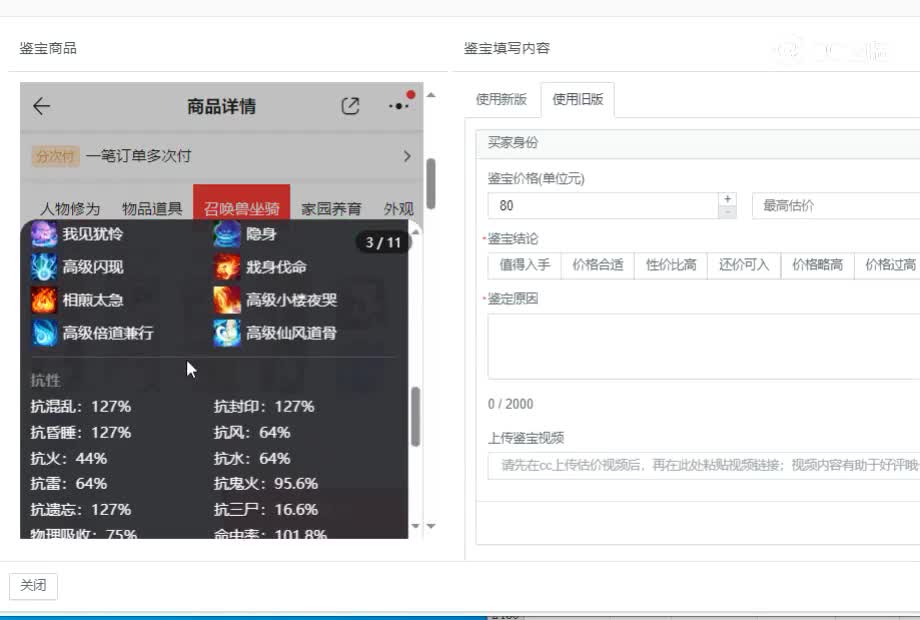Select the 高级小楼夜哭 skill icon
Screen dimensions: 920x620
click(227, 300)
